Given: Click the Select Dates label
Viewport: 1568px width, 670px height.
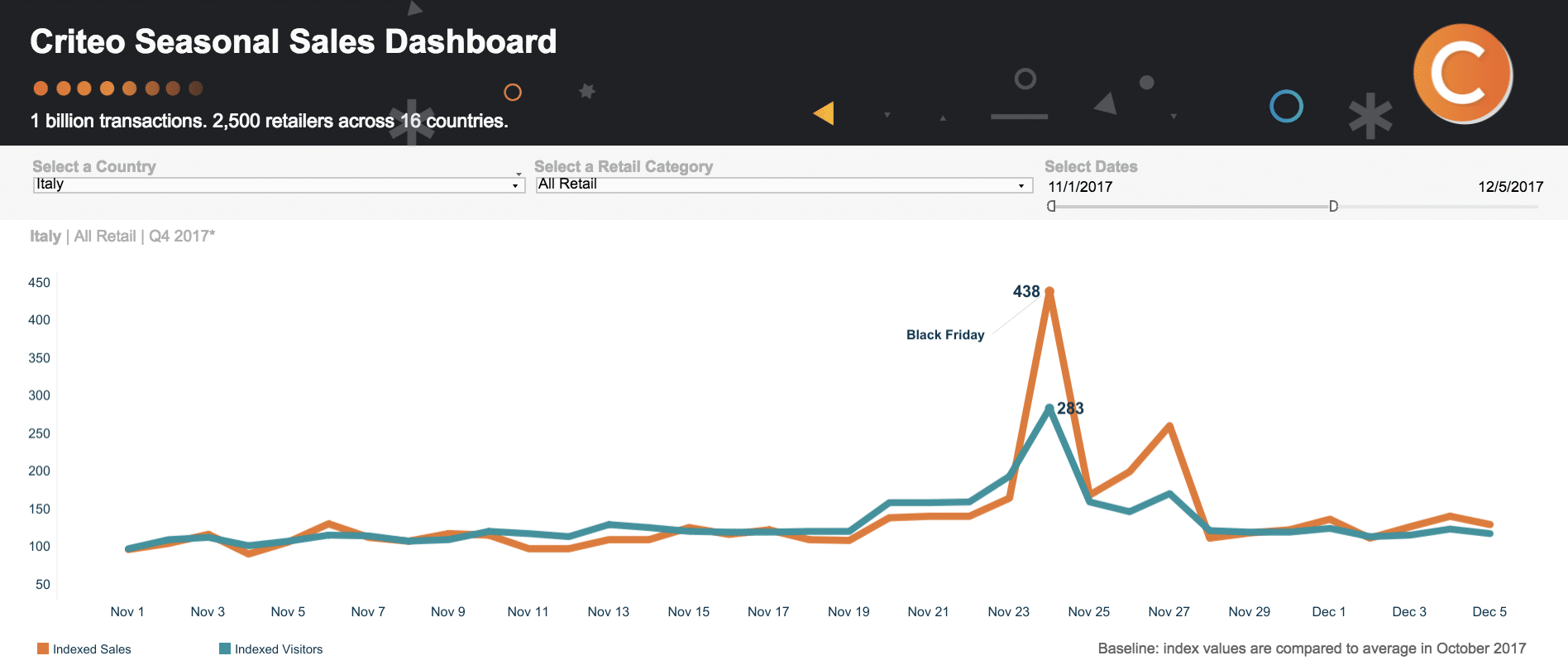Looking at the screenshot, I should (1091, 166).
